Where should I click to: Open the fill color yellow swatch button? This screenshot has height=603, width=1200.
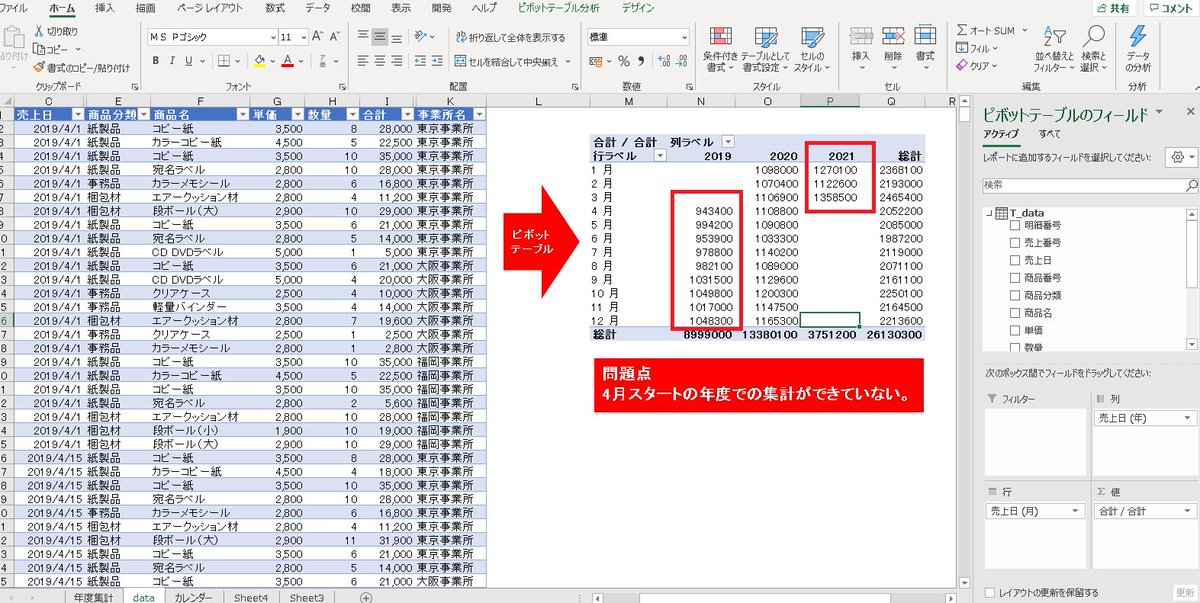(x=259, y=60)
